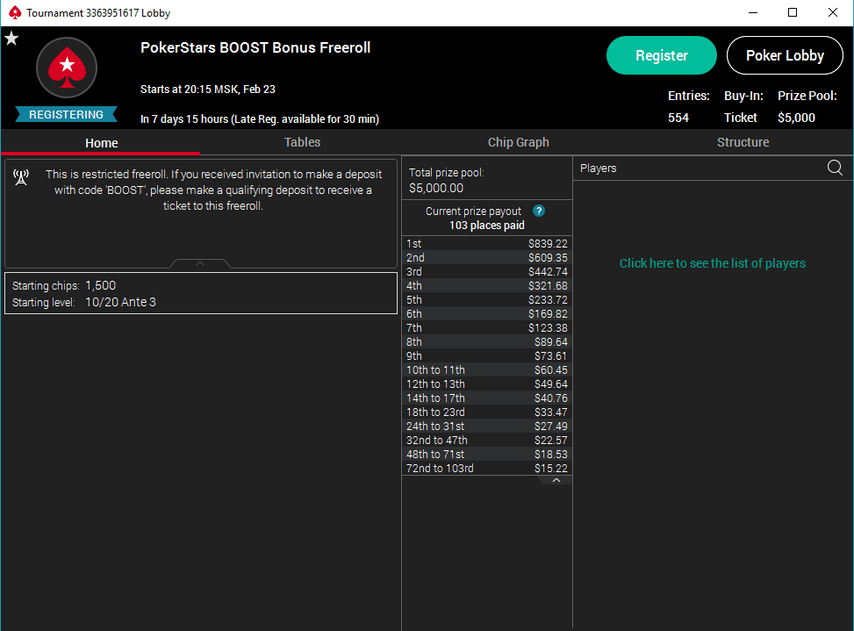Collapse the tournament description panel
Image resolution: width=854 pixels, height=631 pixels.
200,264
